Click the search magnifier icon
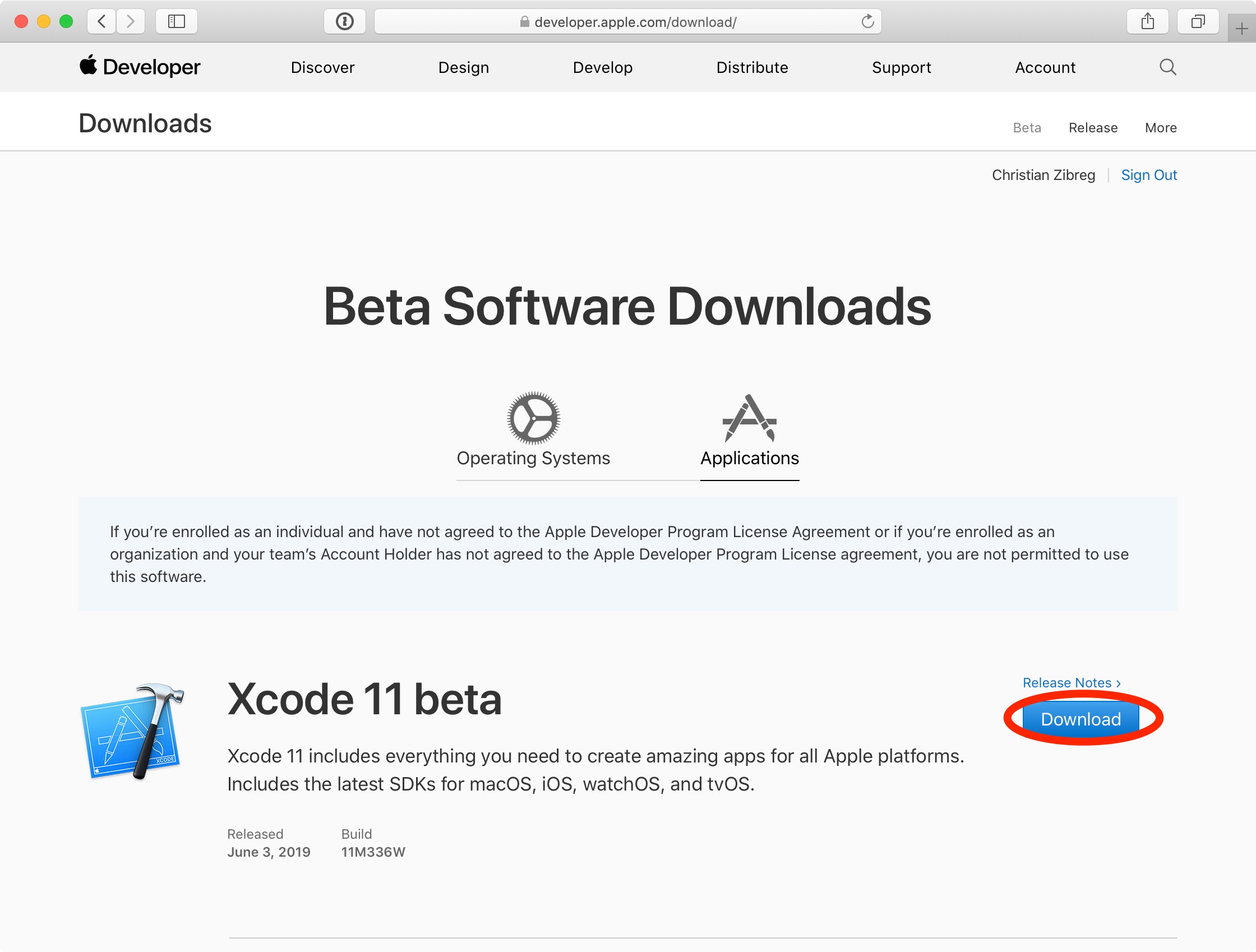This screenshot has width=1256, height=952. [1167, 67]
